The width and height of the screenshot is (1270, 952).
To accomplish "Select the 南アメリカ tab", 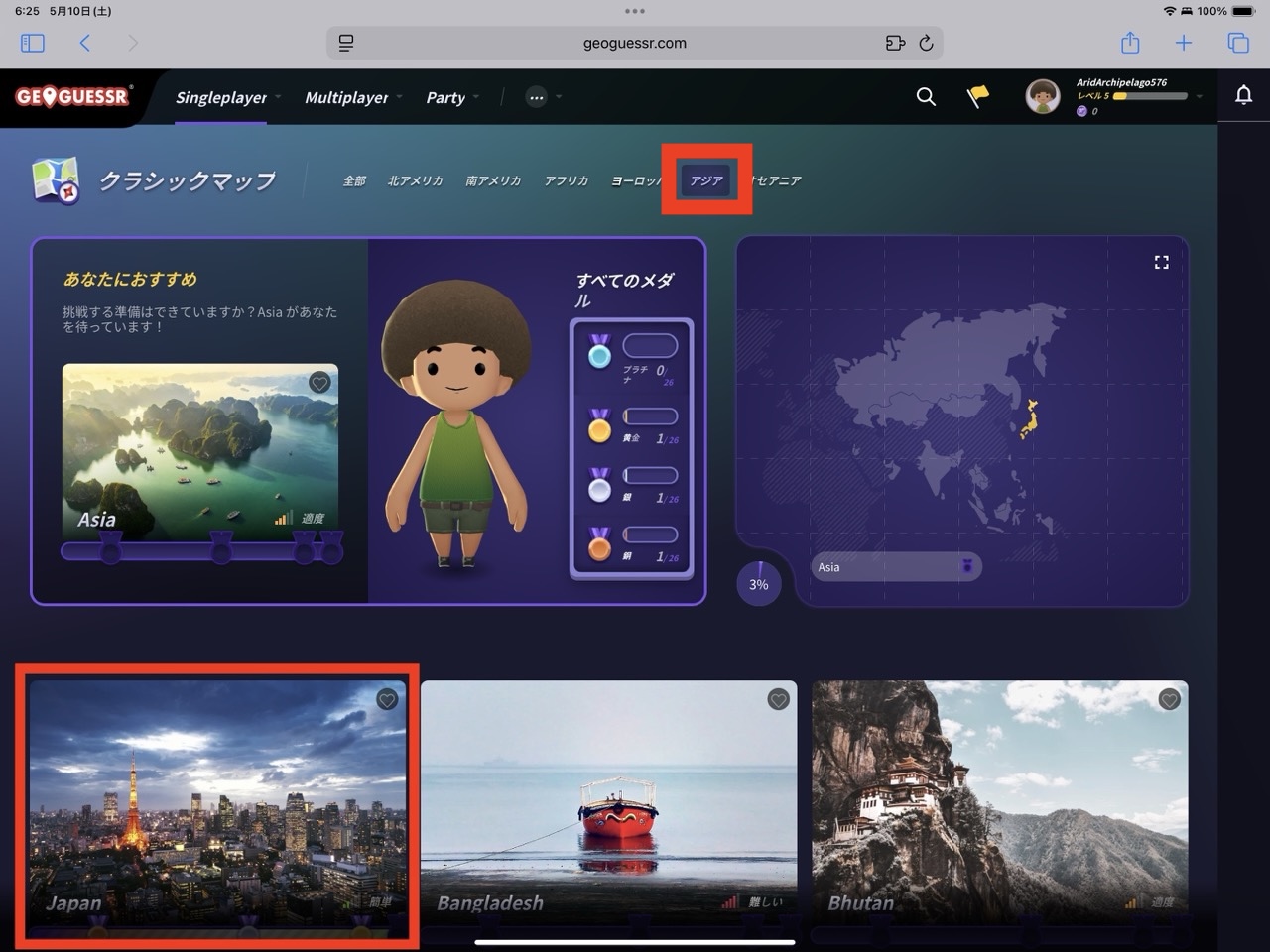I will [493, 180].
